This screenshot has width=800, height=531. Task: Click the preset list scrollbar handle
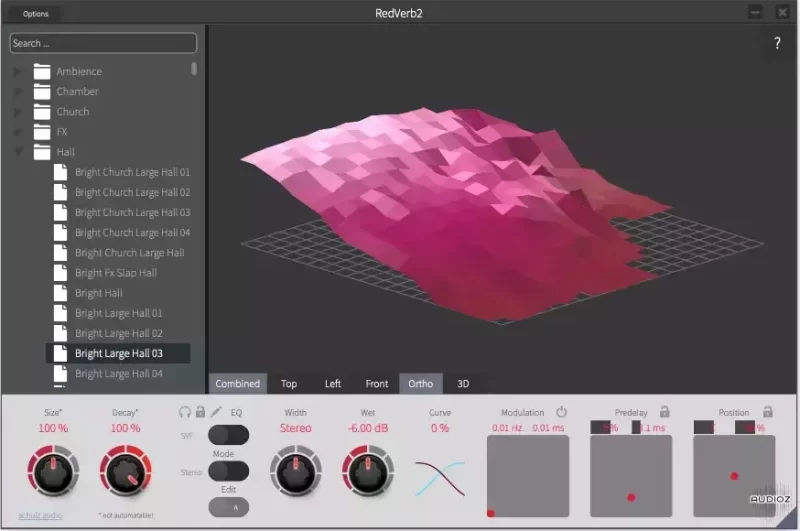click(x=194, y=69)
